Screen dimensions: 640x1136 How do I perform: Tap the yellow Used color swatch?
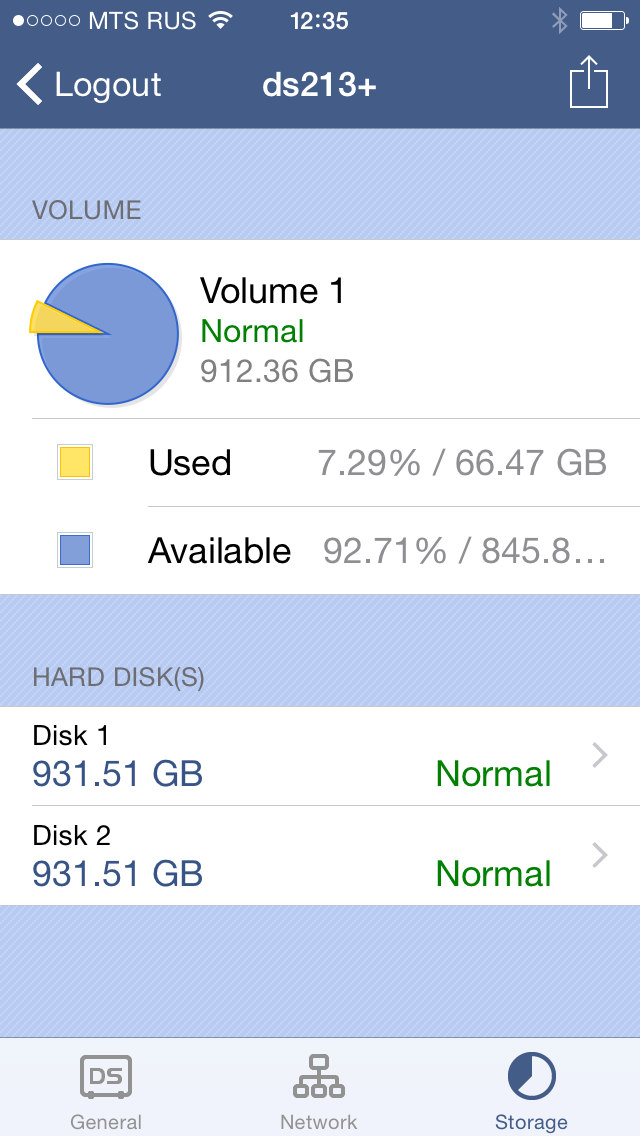75,463
